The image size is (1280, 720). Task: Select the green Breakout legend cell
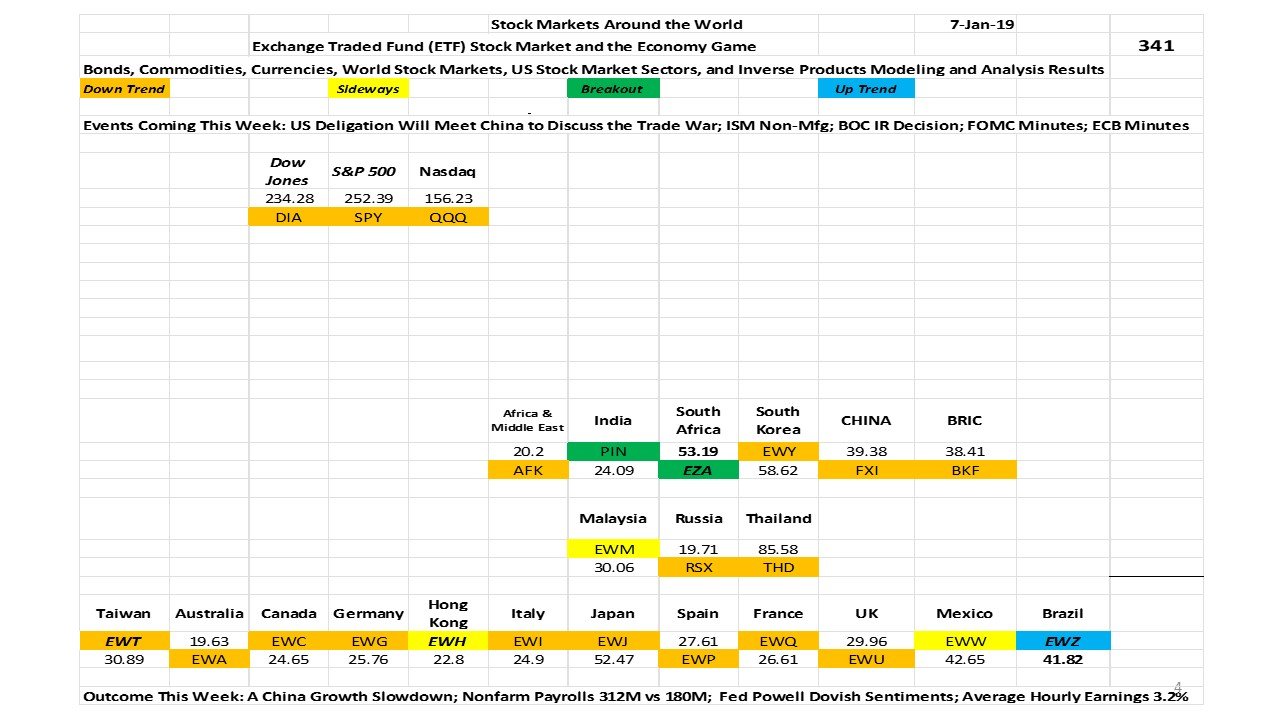point(613,88)
